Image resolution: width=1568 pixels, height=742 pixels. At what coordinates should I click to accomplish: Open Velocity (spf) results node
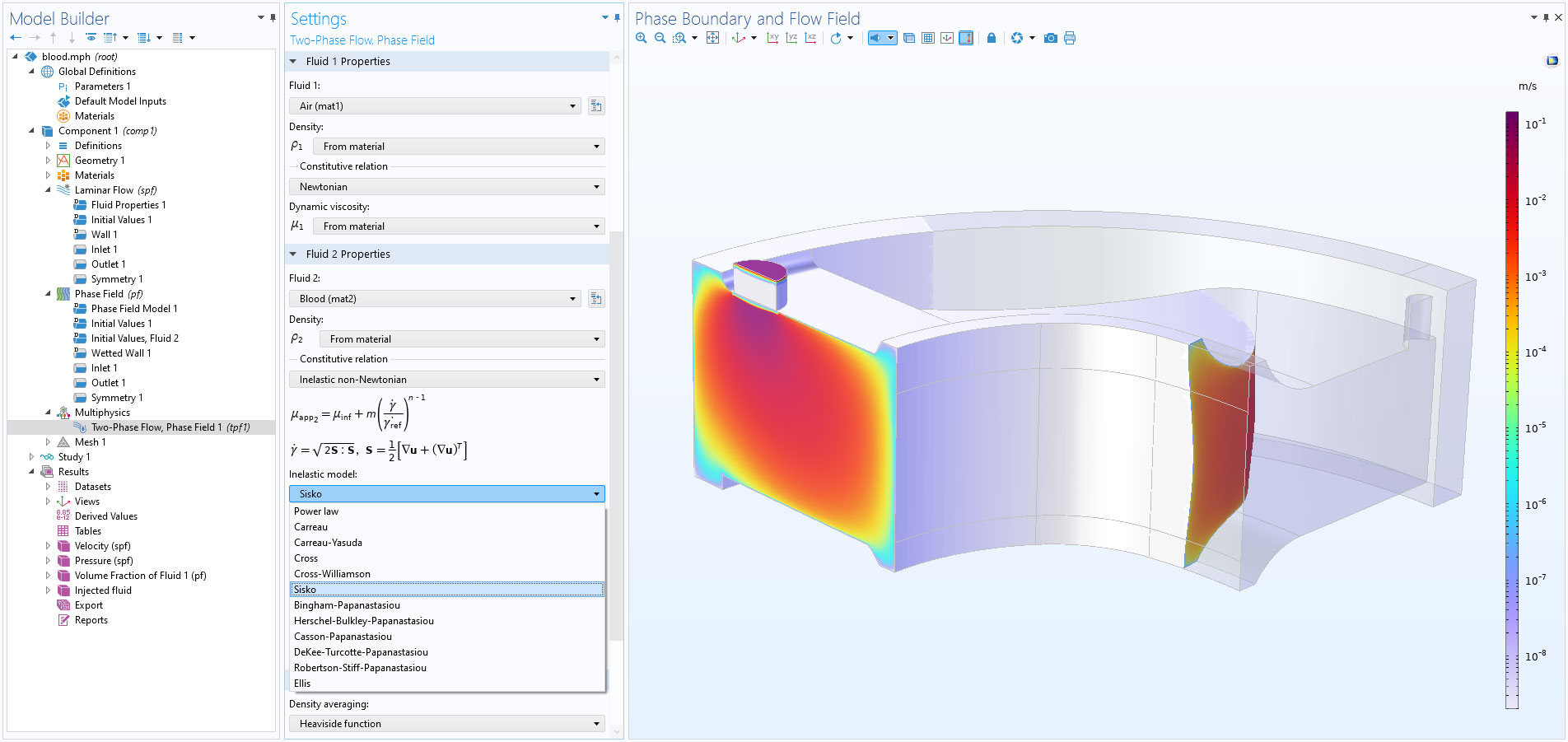102,546
